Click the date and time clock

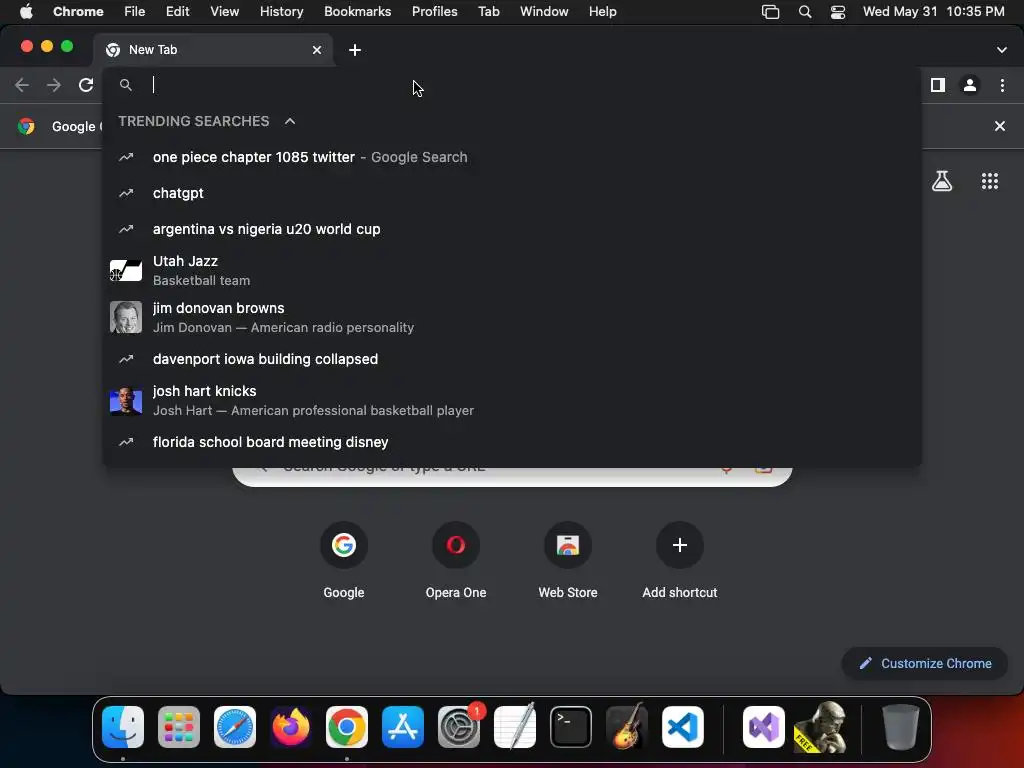tap(933, 12)
